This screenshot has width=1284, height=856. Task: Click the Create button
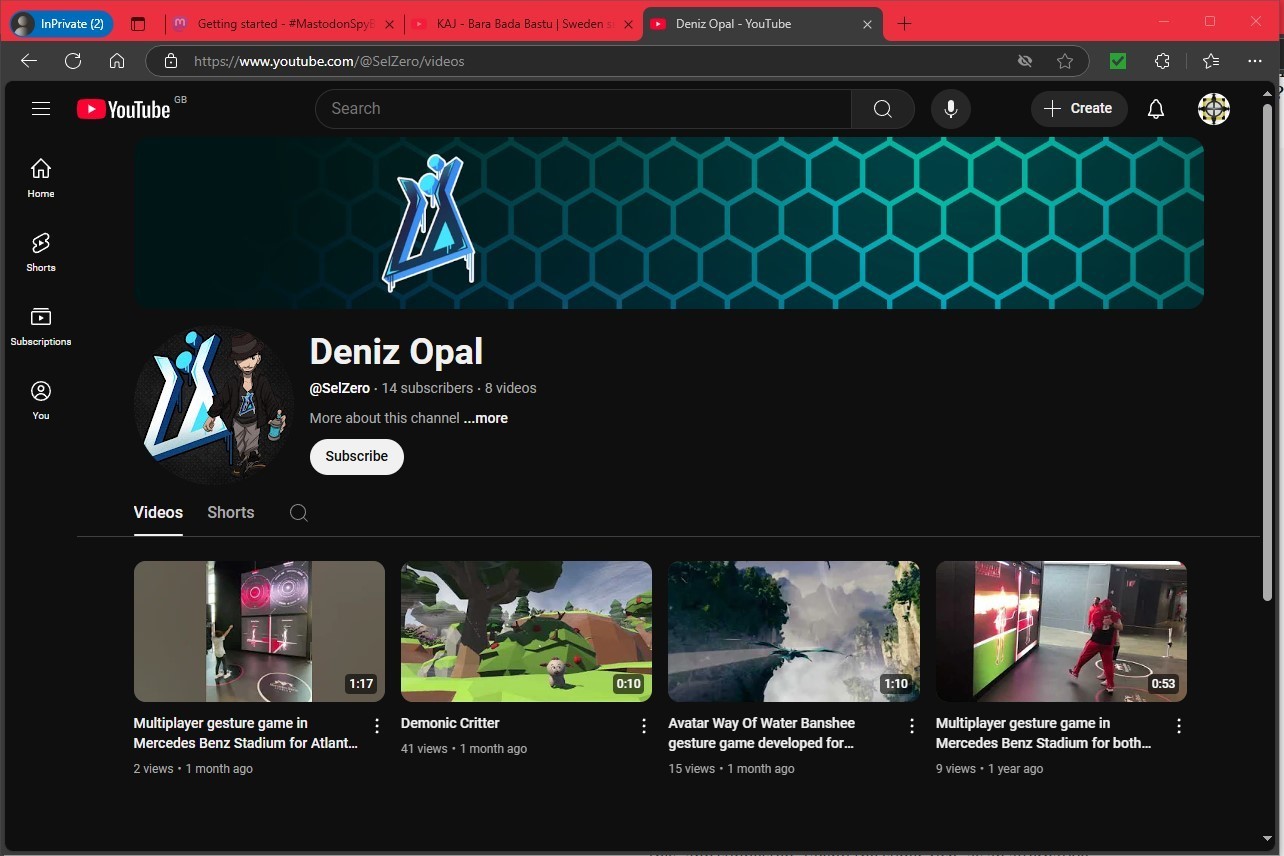point(1079,109)
